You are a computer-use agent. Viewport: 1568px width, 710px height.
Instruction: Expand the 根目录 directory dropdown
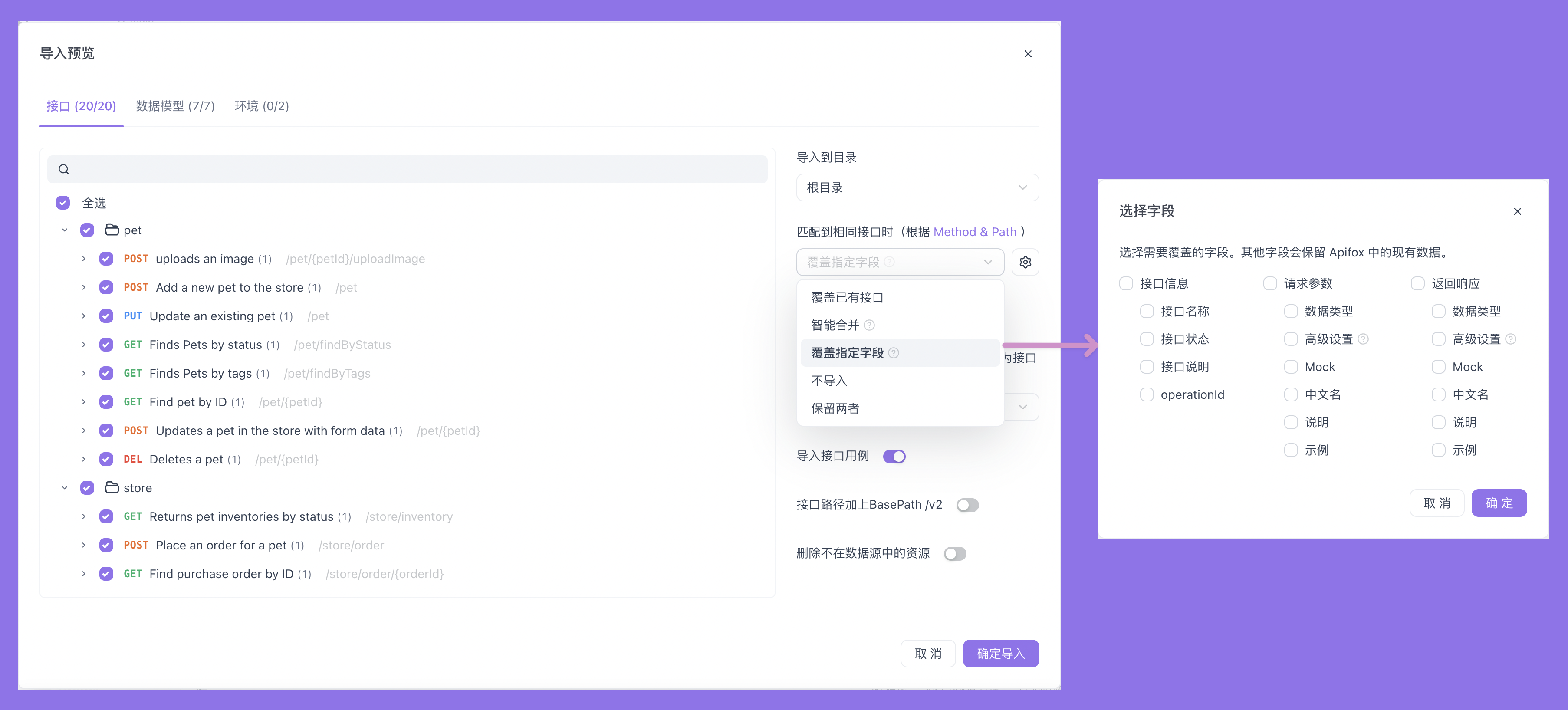(917, 187)
